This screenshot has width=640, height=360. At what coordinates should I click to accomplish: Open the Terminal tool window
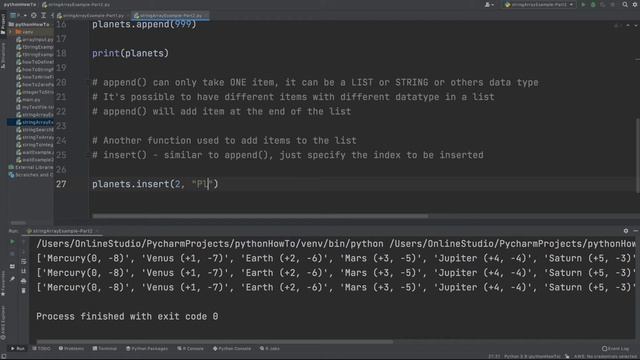pos(105,349)
